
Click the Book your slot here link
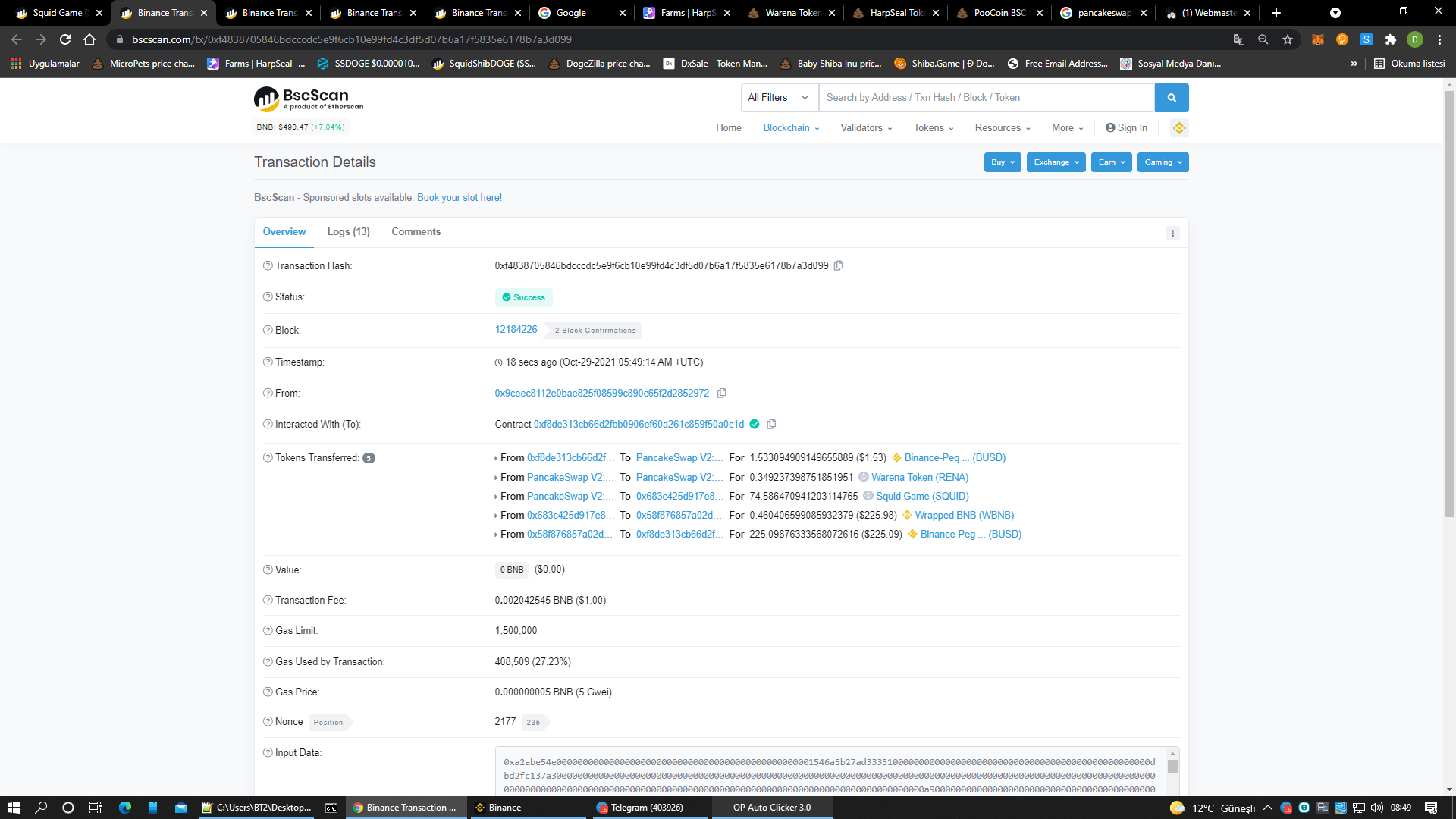click(460, 198)
